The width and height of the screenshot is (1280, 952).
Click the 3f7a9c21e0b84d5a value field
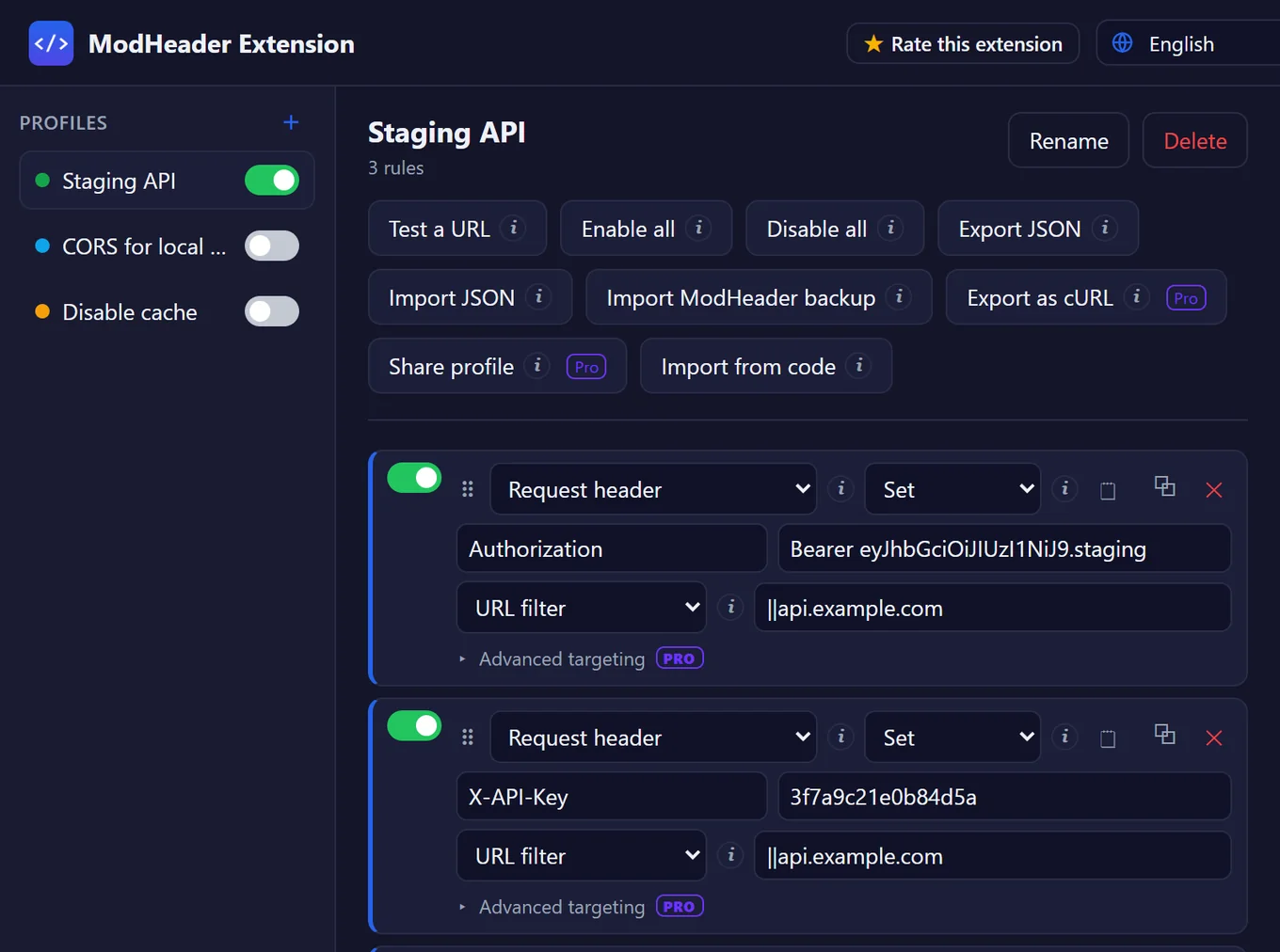(x=1004, y=797)
